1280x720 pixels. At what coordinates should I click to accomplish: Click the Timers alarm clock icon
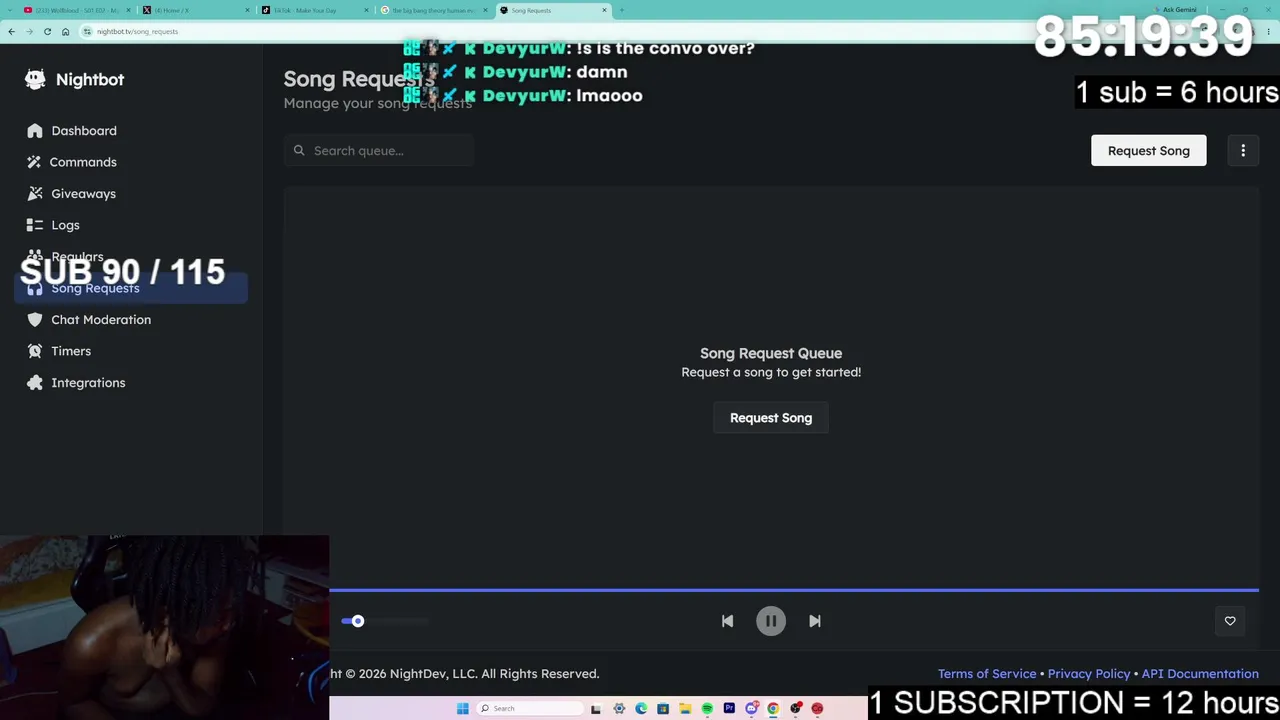[35, 351]
